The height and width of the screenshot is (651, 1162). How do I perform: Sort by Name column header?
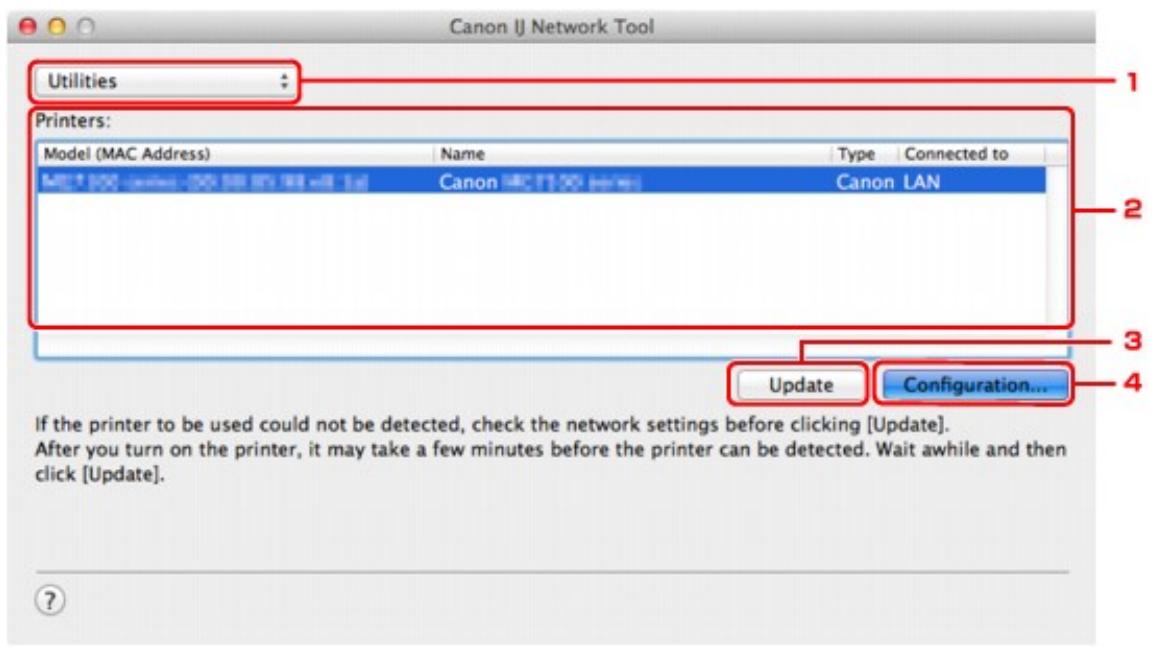tap(631, 153)
